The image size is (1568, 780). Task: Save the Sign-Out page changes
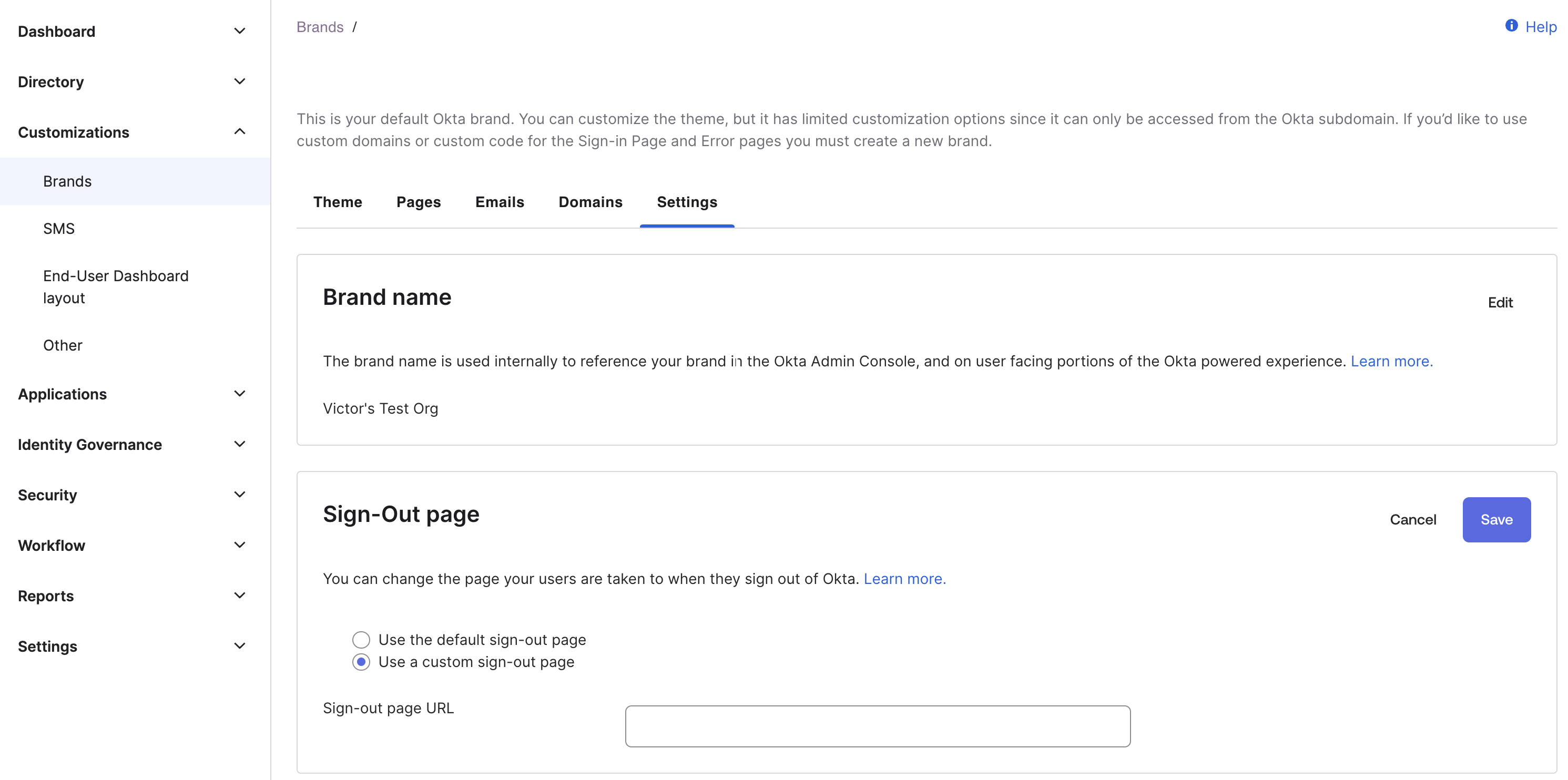coord(1496,519)
